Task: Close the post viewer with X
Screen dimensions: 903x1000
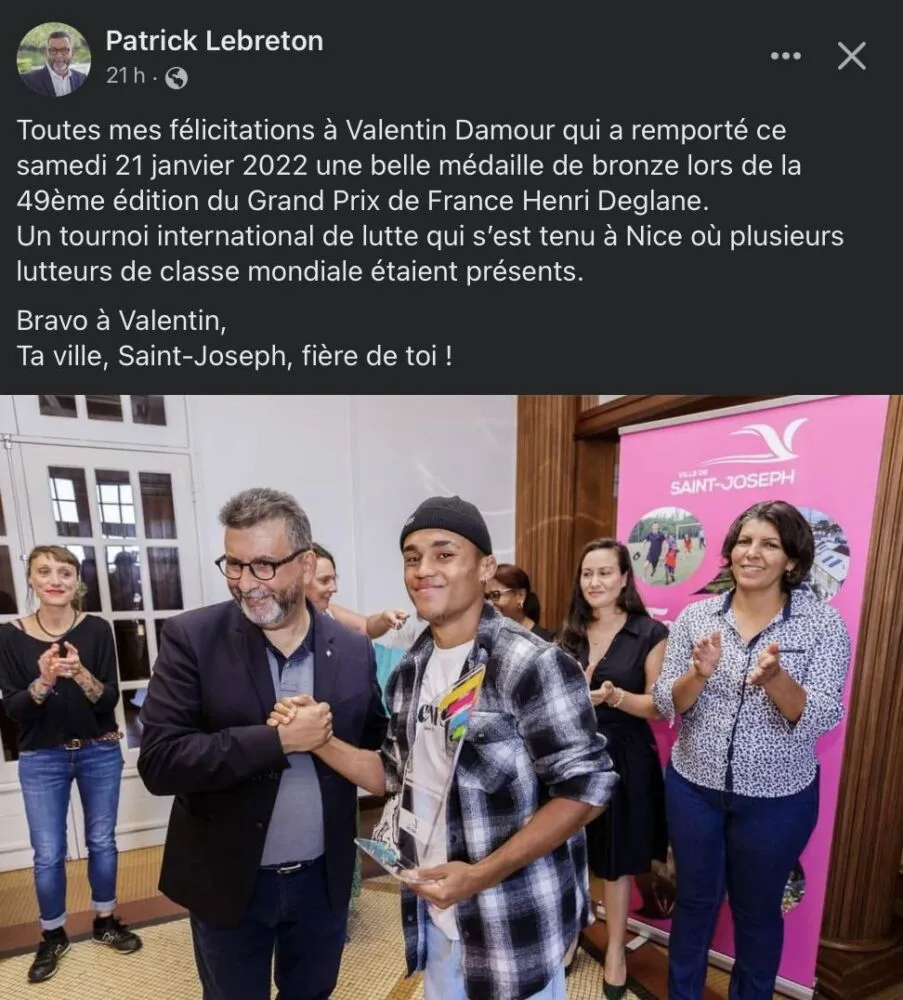Action: 851,56
